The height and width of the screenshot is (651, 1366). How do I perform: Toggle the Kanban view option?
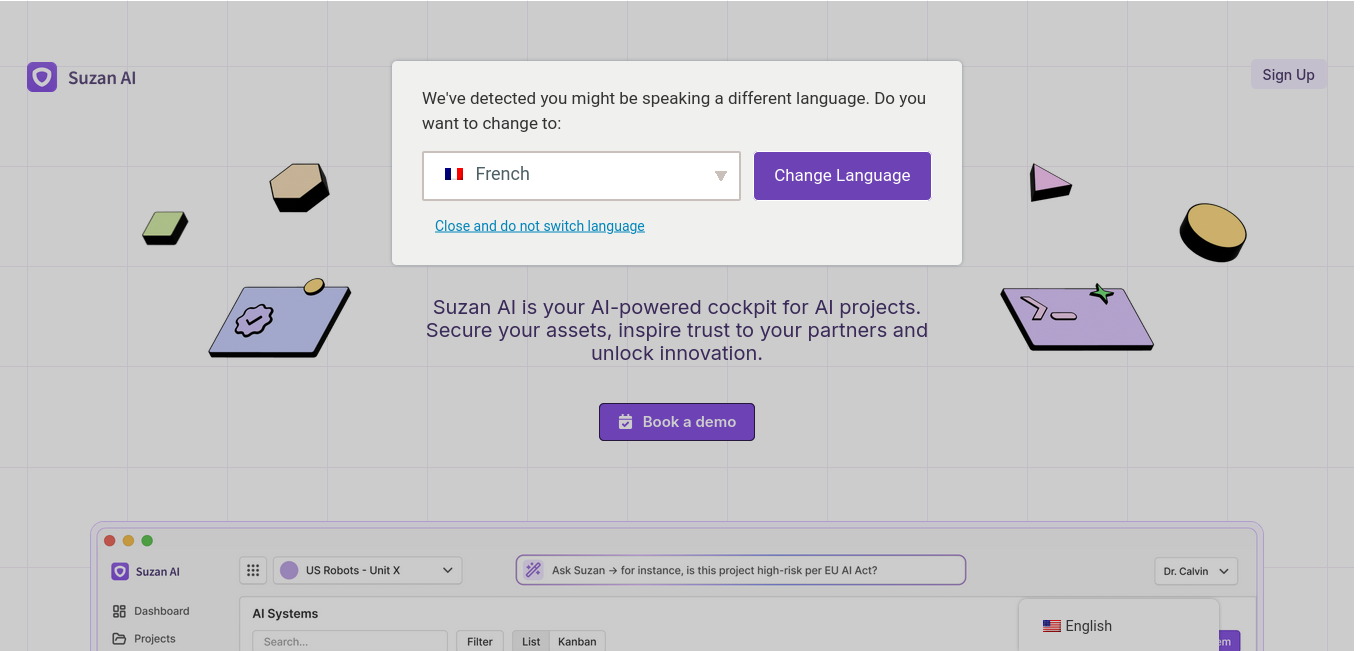click(577, 642)
